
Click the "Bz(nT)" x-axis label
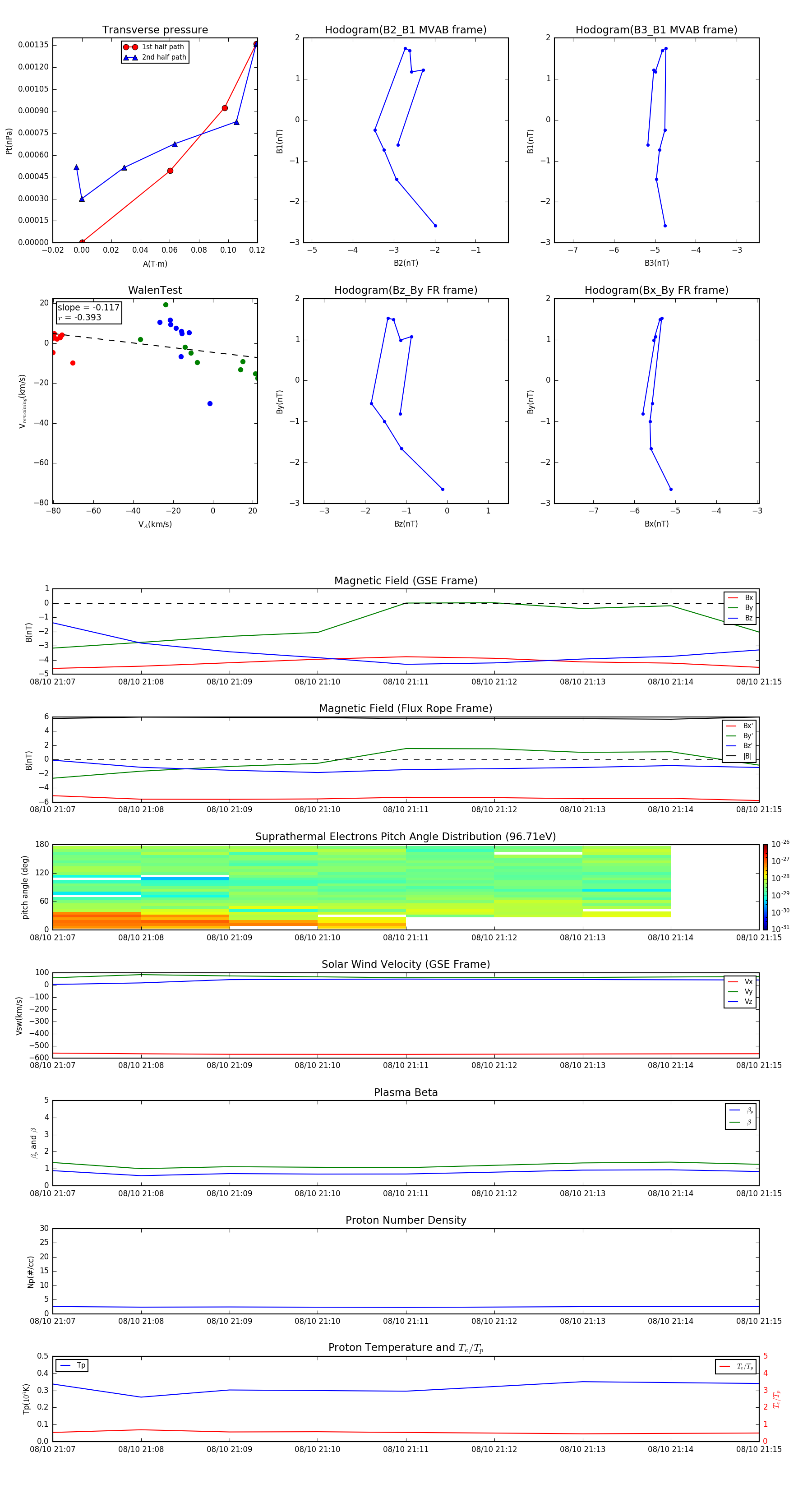(x=406, y=524)
